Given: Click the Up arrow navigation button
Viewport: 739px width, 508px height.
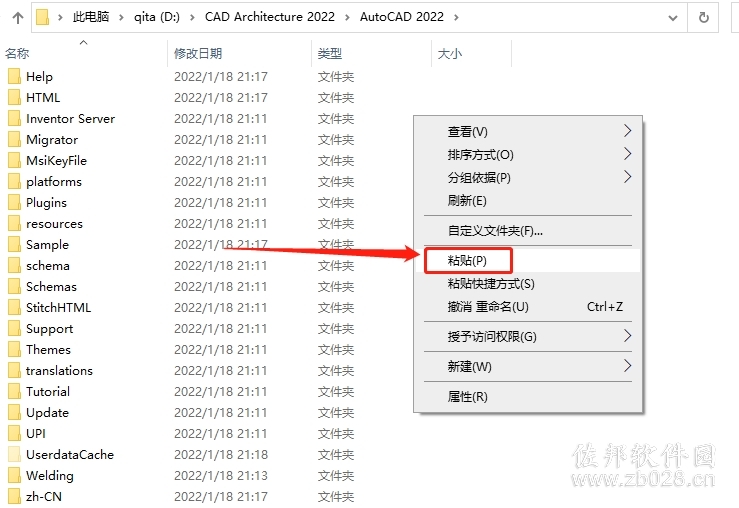Looking at the screenshot, I should point(18,18).
